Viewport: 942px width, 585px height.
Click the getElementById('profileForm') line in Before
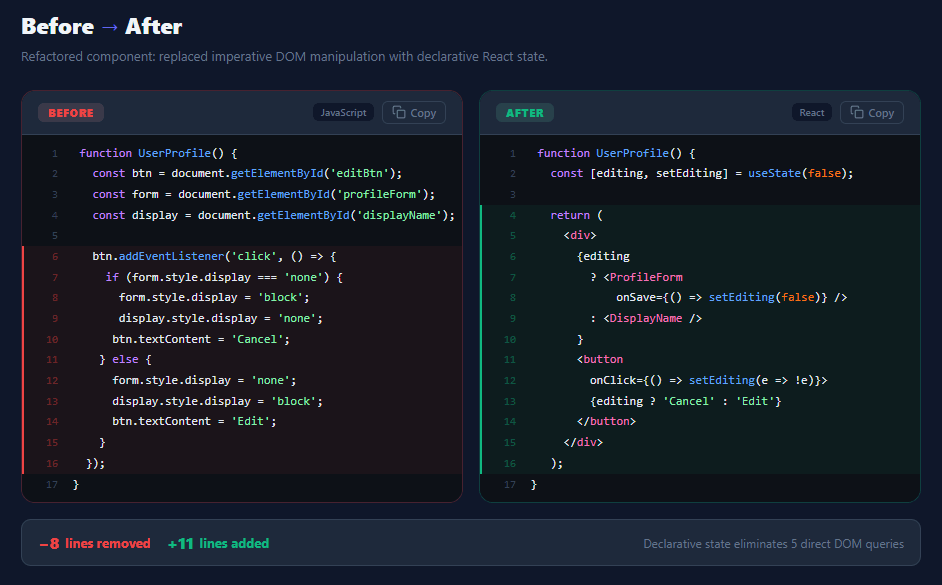coord(242,194)
